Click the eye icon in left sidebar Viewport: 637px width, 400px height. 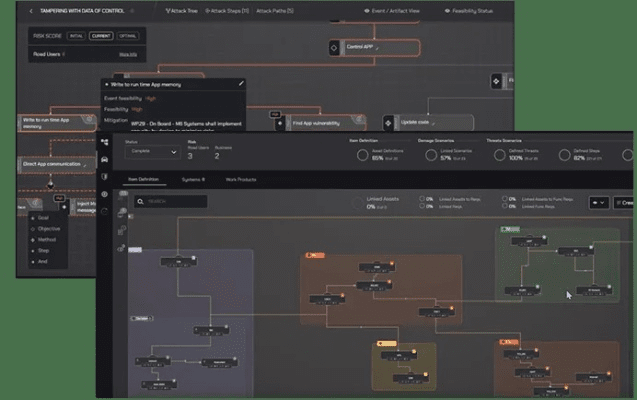pos(106,193)
